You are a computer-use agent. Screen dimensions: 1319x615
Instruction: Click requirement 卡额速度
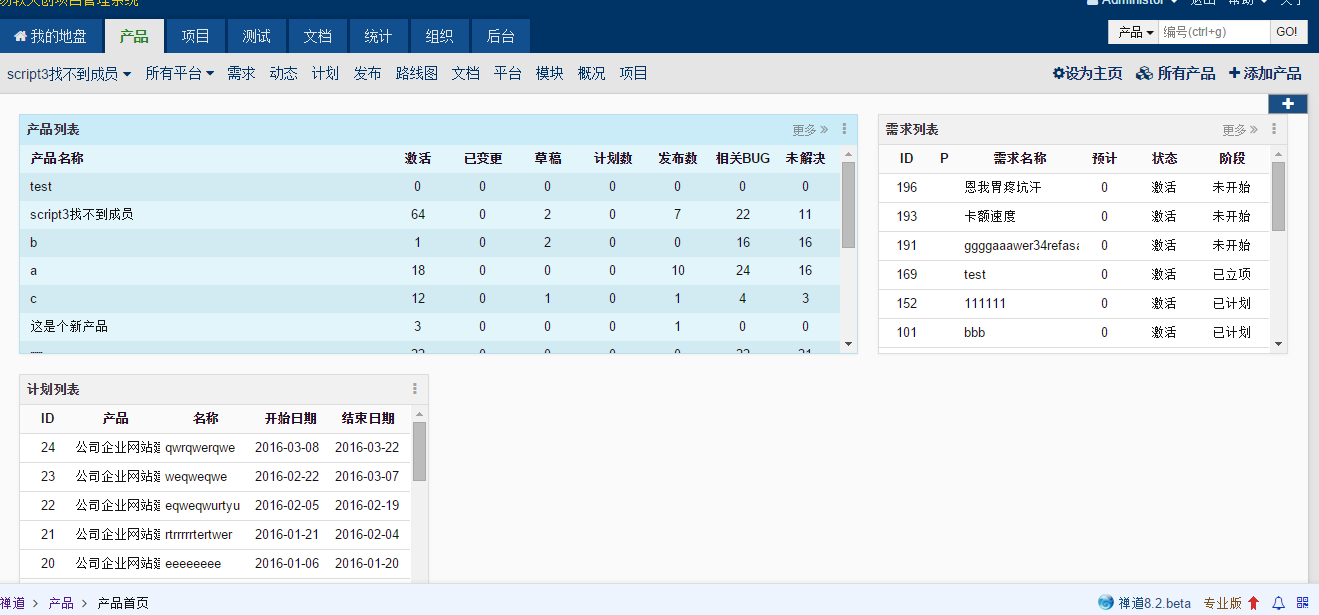tap(990, 216)
